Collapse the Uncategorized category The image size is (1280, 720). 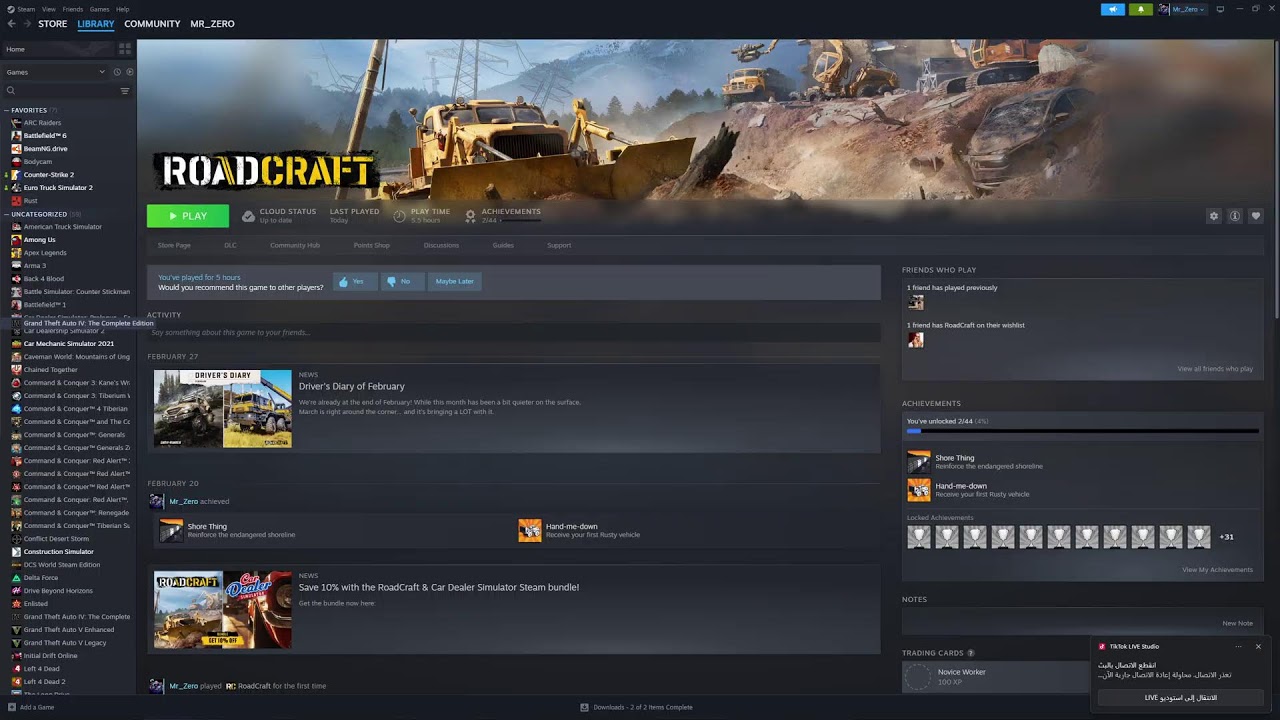point(6,214)
